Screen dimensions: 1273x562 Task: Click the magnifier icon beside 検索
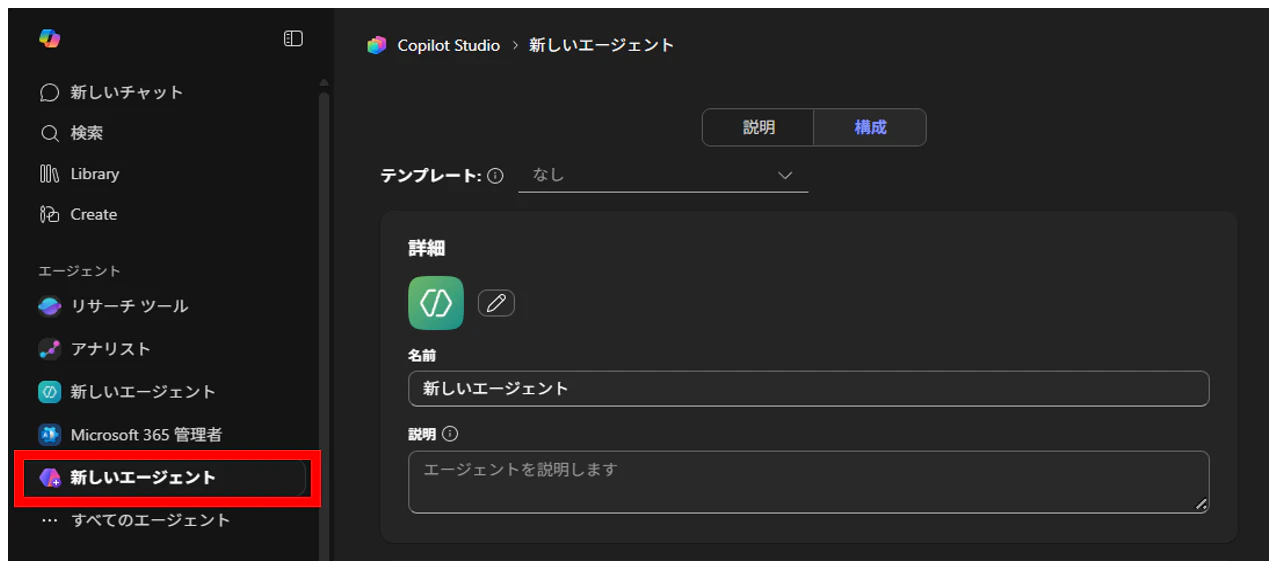pyautogui.click(x=50, y=133)
